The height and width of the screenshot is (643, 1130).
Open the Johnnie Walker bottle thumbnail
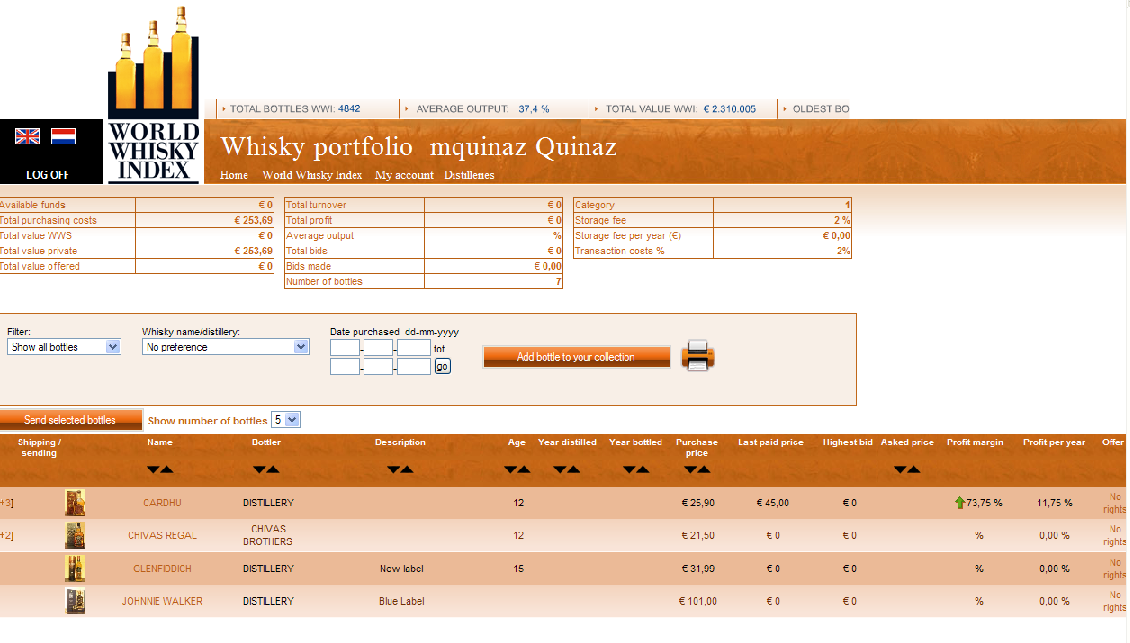tap(75, 600)
